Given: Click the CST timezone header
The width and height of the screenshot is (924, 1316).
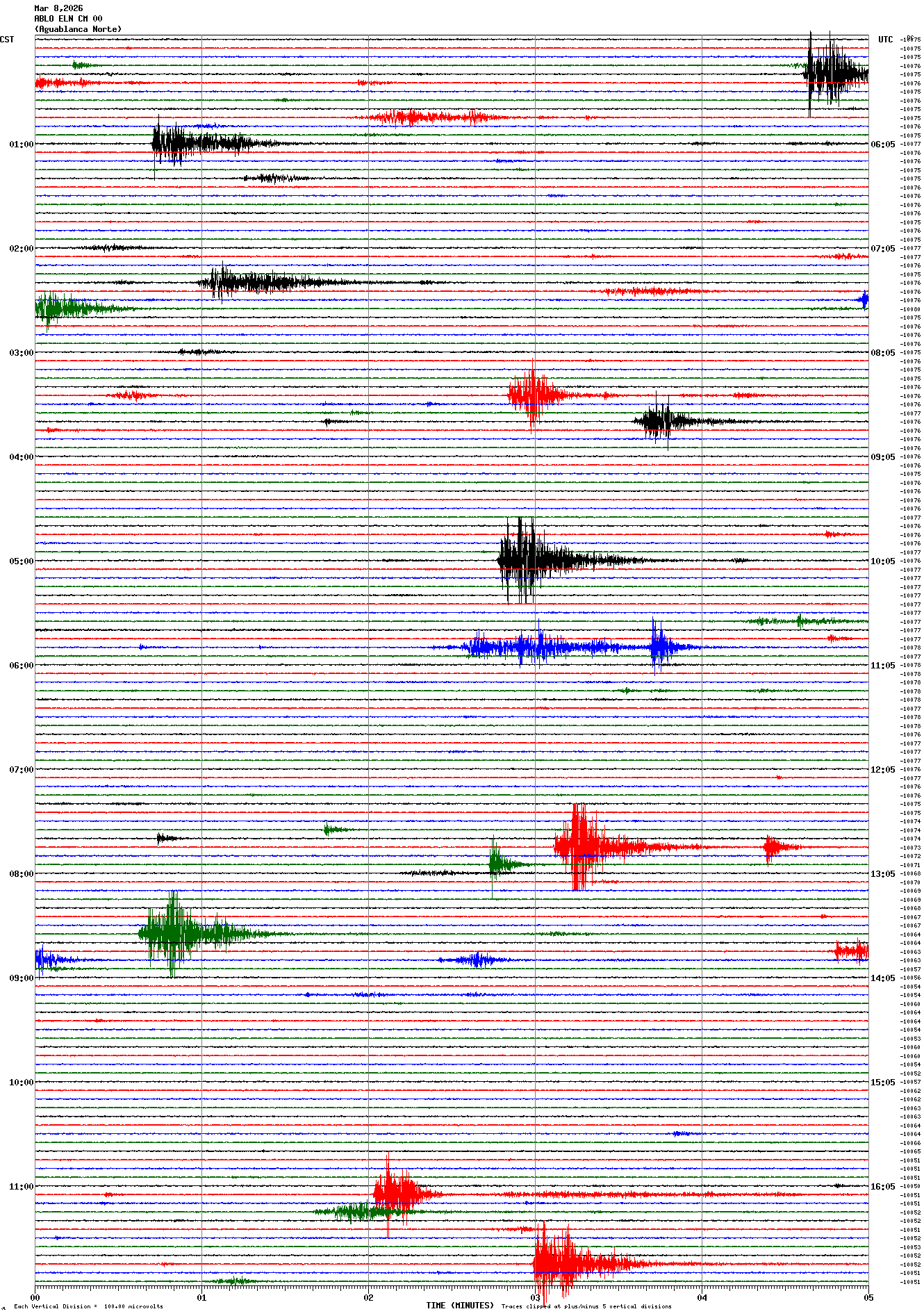Looking at the screenshot, I should pyautogui.click(x=7, y=40).
